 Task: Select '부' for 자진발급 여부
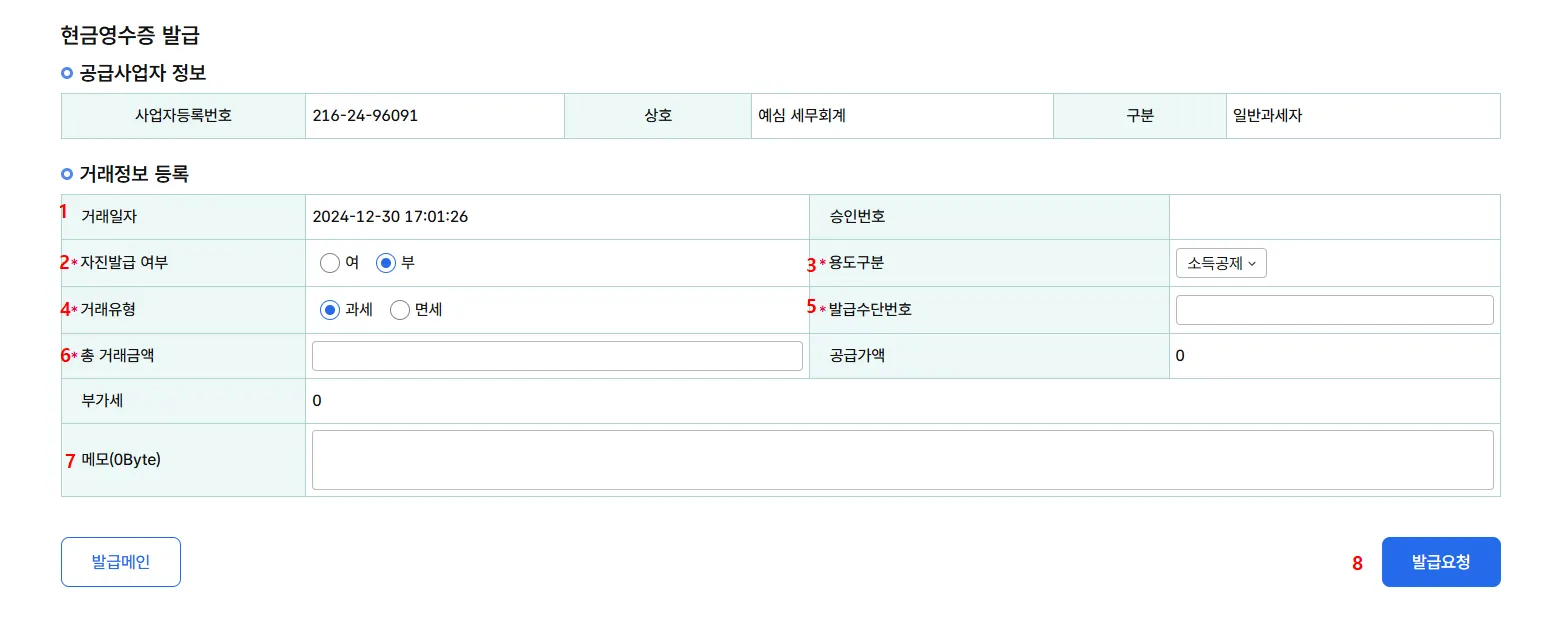(x=386, y=263)
